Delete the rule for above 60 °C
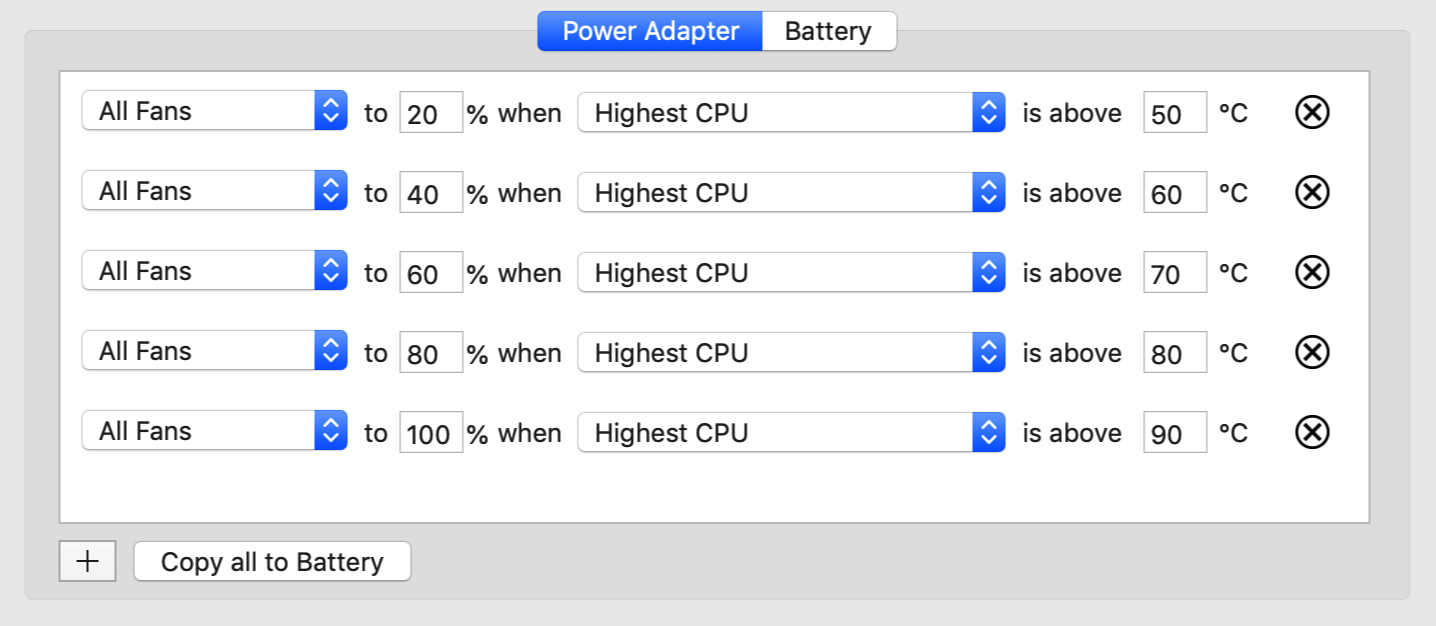This screenshot has width=1436, height=626. (1312, 192)
